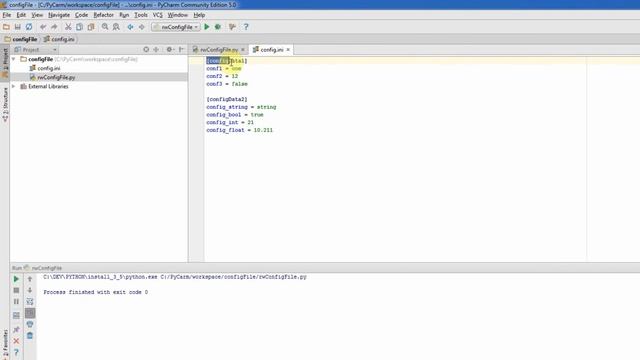This screenshot has width=640, height=360.
Task: Click the Debug bug icon in toolbar
Action: (218, 27)
